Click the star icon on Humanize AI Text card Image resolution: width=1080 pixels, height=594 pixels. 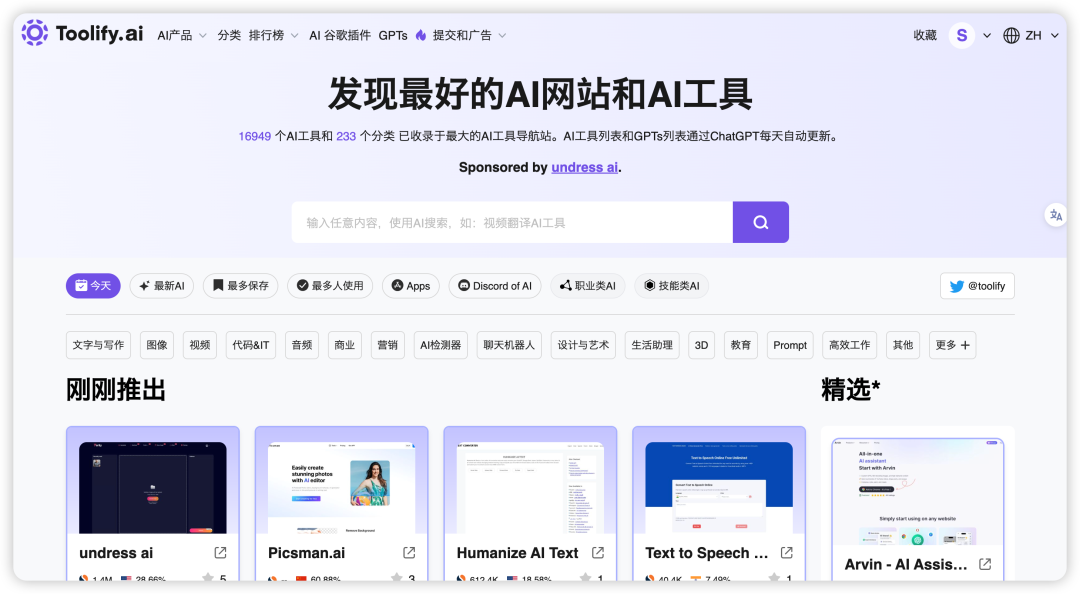(585, 577)
